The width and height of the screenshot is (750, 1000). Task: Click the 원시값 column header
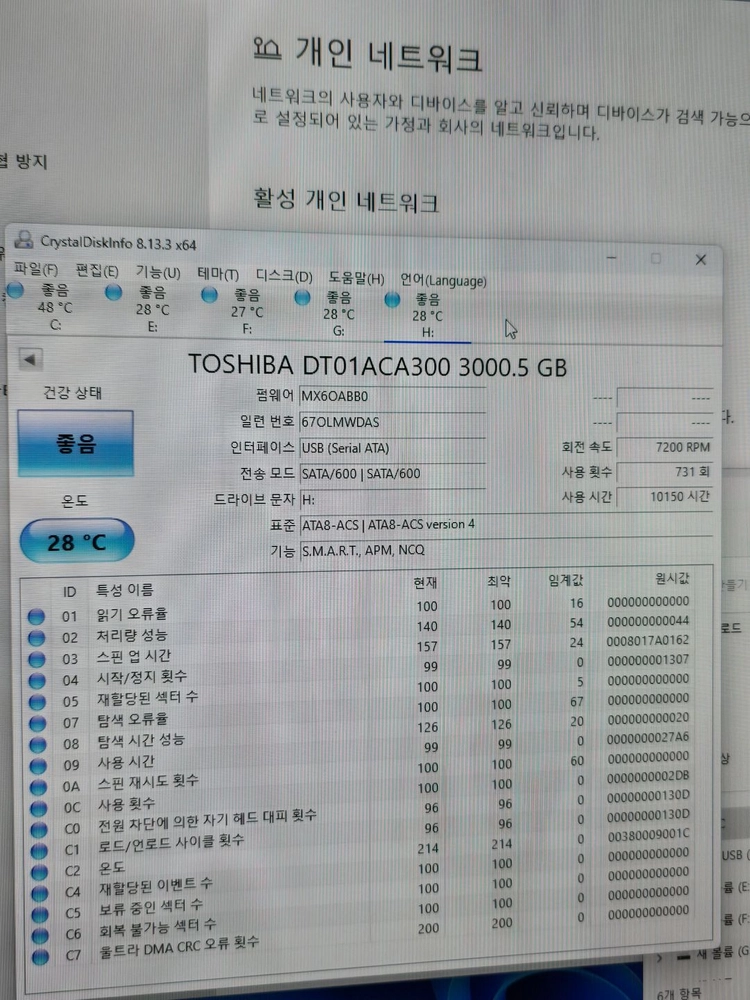pyautogui.click(x=672, y=578)
